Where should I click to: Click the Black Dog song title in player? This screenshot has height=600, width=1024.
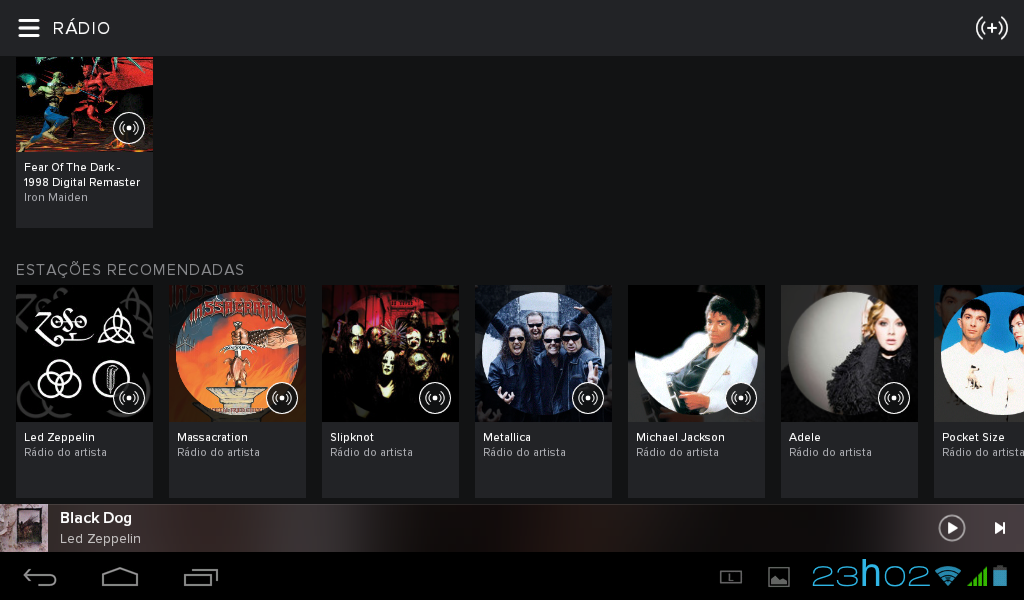pyautogui.click(x=96, y=518)
